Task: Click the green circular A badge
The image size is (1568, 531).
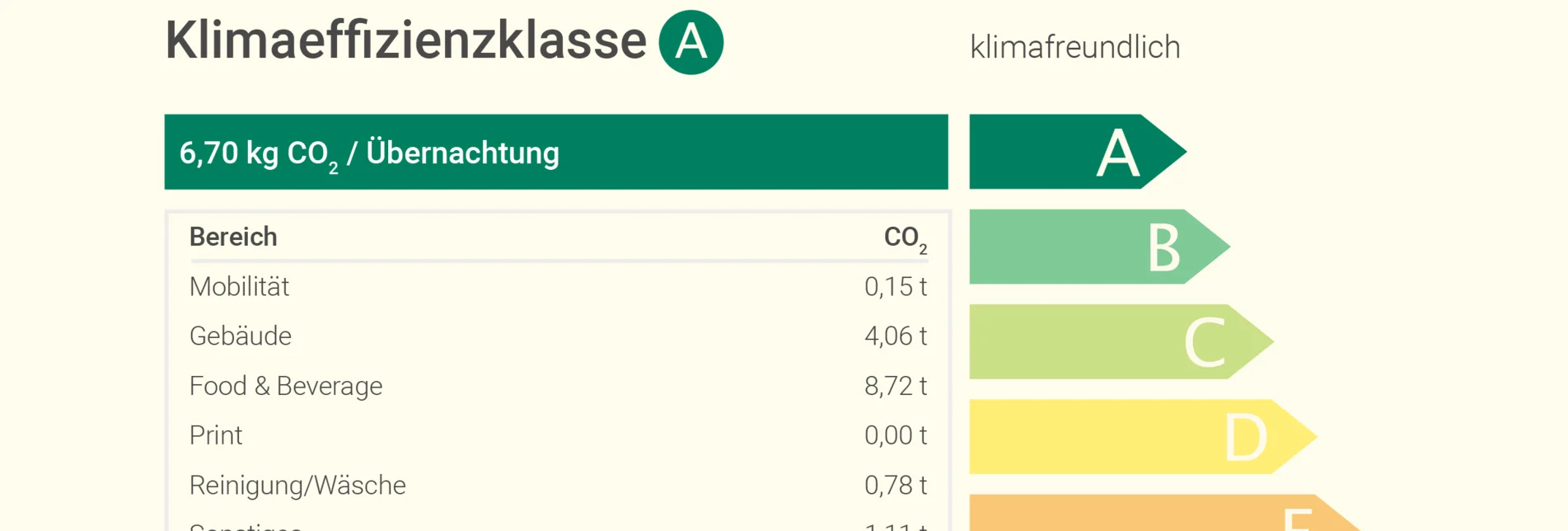Action: coord(690,42)
